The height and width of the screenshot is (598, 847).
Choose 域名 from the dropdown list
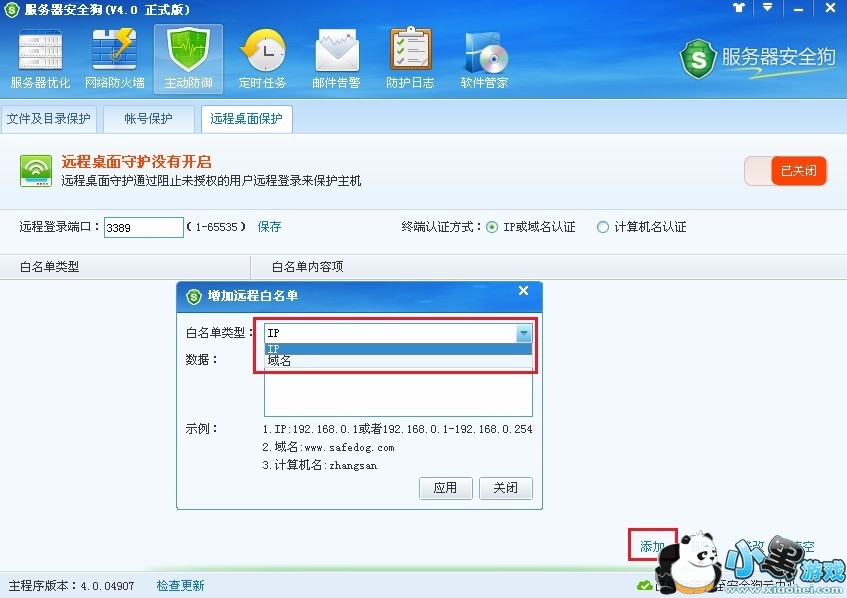pos(398,361)
